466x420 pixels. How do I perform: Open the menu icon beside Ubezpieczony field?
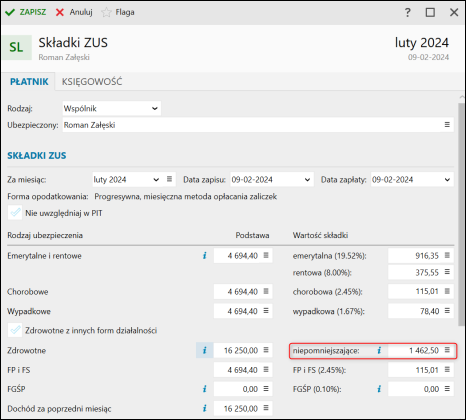[x=447, y=125]
